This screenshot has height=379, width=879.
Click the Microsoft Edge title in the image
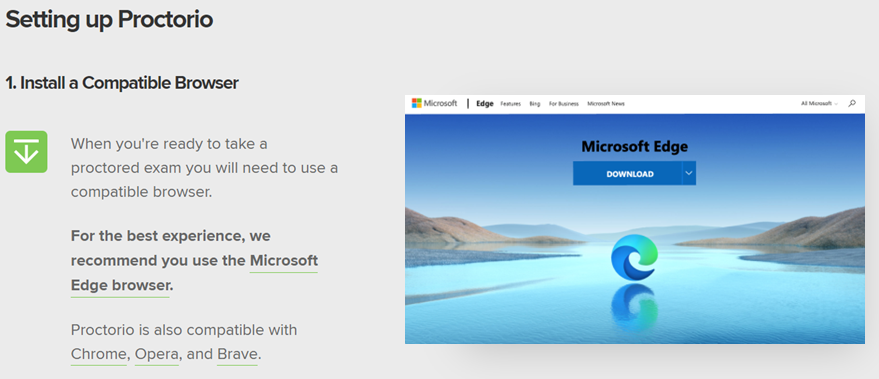coord(635,146)
